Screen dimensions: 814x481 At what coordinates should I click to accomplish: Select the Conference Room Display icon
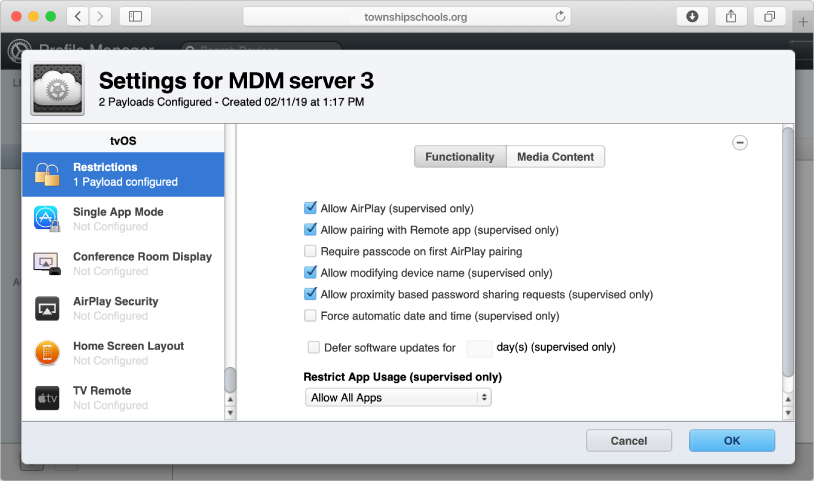click(48, 264)
